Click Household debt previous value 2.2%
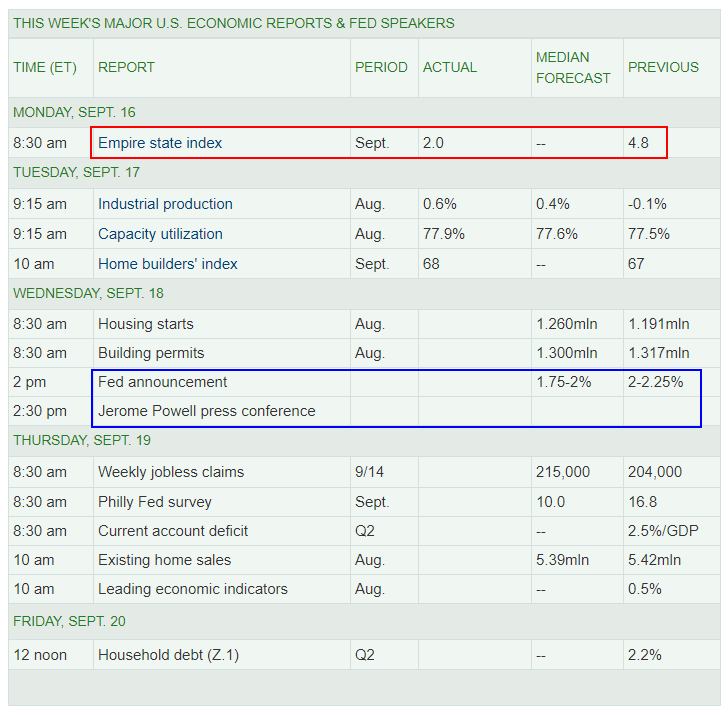Image resolution: width=728 pixels, height=715 pixels. click(644, 655)
